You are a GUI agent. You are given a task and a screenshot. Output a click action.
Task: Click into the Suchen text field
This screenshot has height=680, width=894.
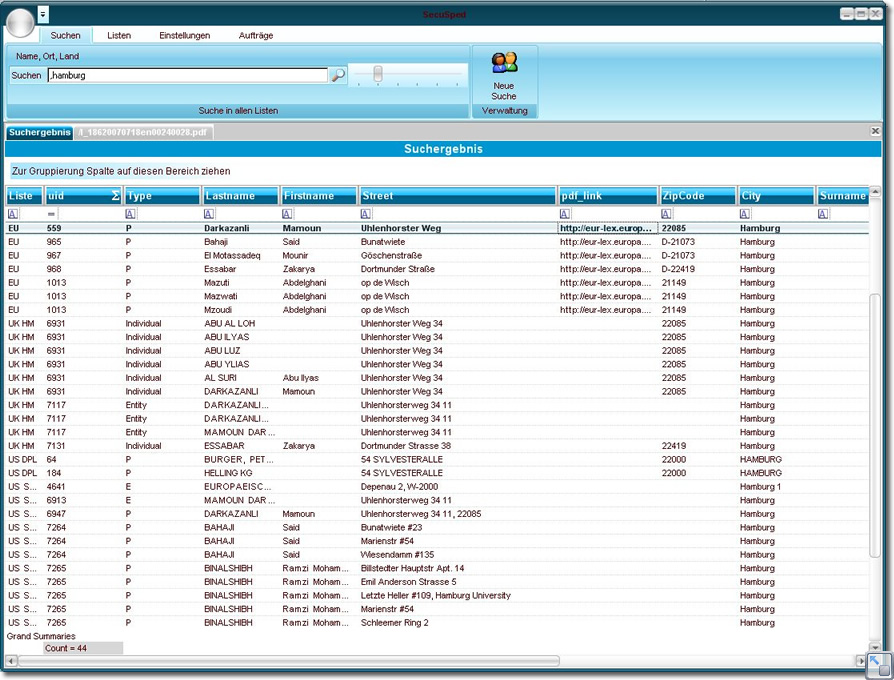point(187,75)
